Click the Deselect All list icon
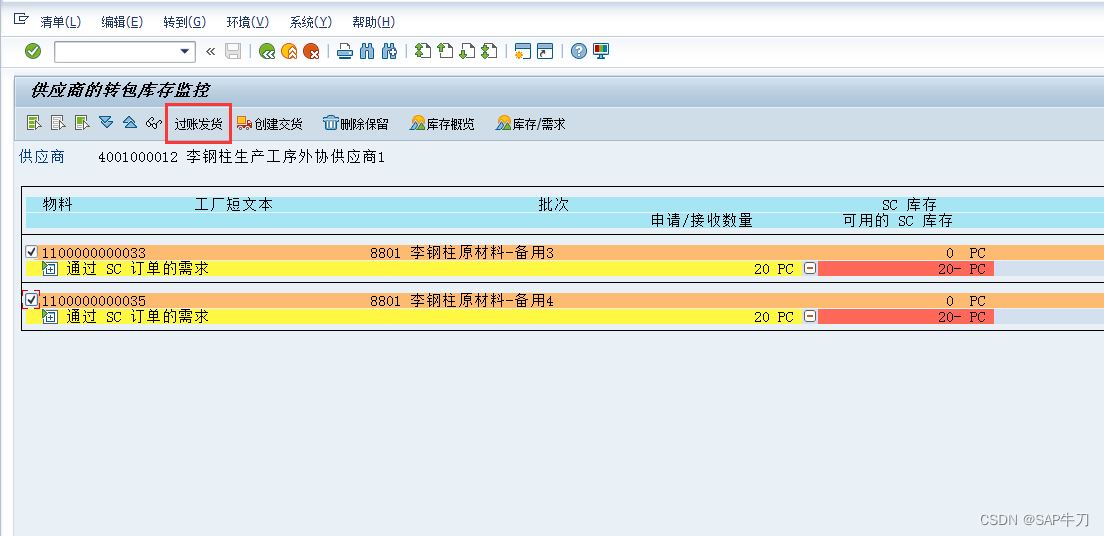 (x=58, y=123)
